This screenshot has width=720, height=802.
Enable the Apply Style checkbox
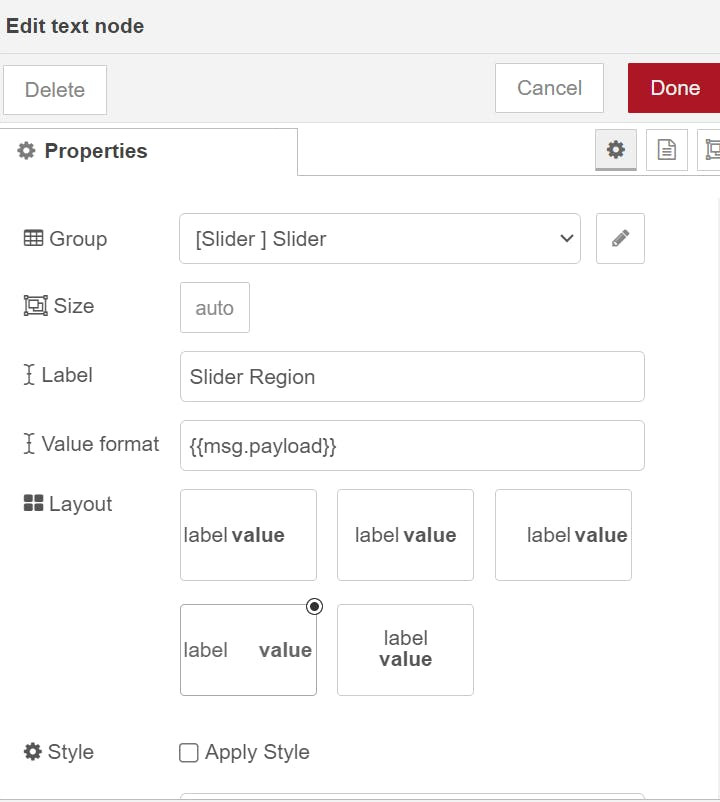pyautogui.click(x=188, y=753)
